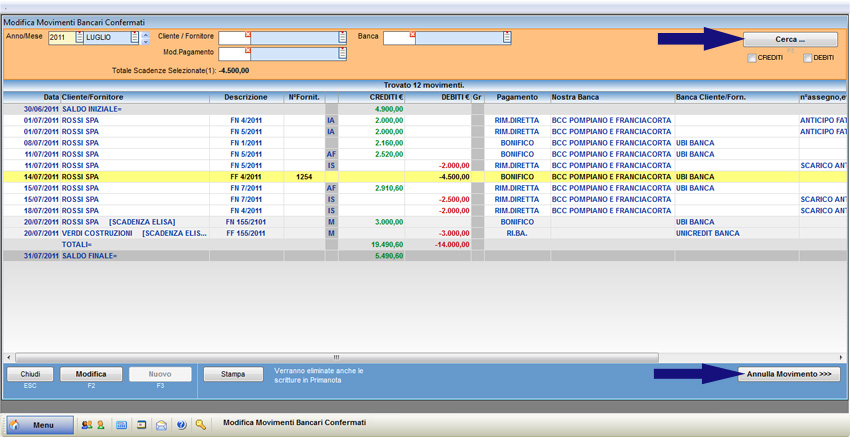Open the mail envelope icon
The height and width of the screenshot is (437, 850).
161,425
